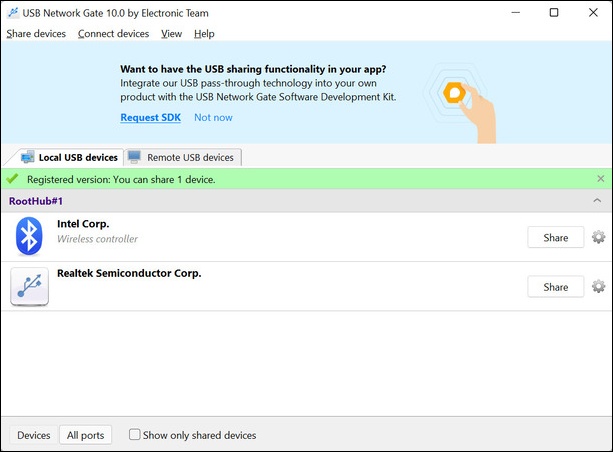This screenshot has height=452, width=613.
Task: Enable Show only shared devices checkbox
Action: click(x=134, y=434)
